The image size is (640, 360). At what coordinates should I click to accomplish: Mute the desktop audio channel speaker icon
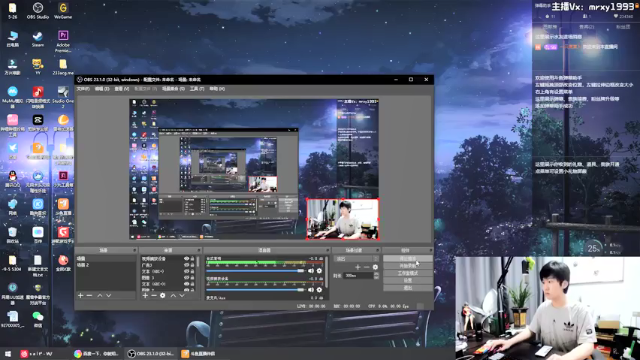coord(311,271)
